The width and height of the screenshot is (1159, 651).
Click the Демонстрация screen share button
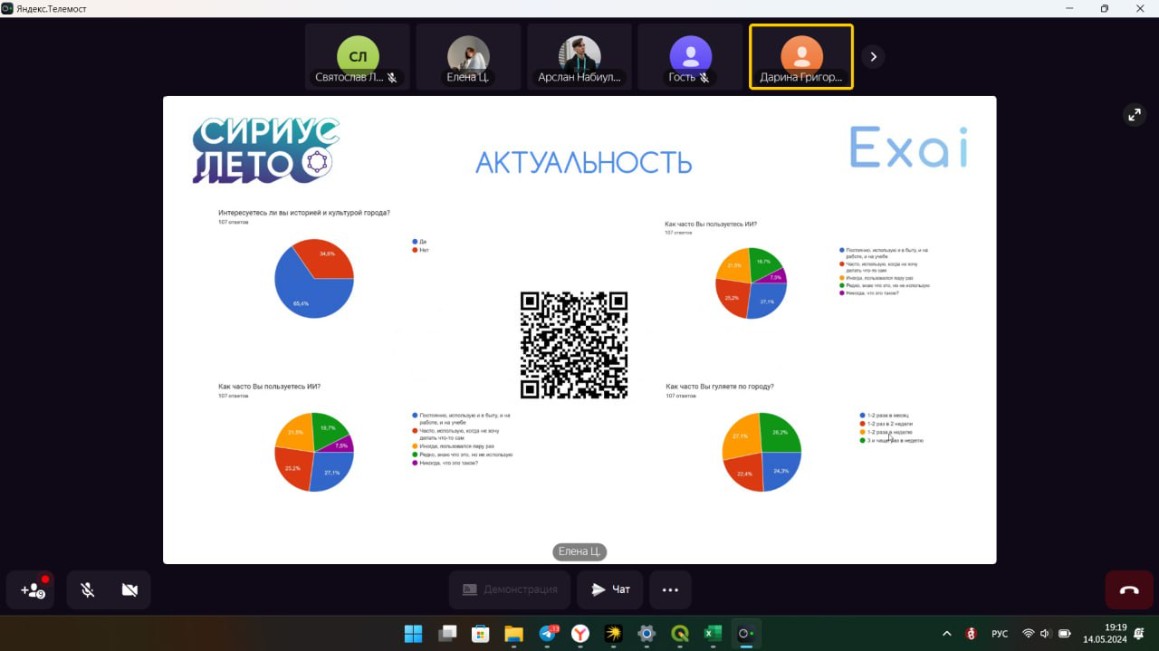pos(509,590)
